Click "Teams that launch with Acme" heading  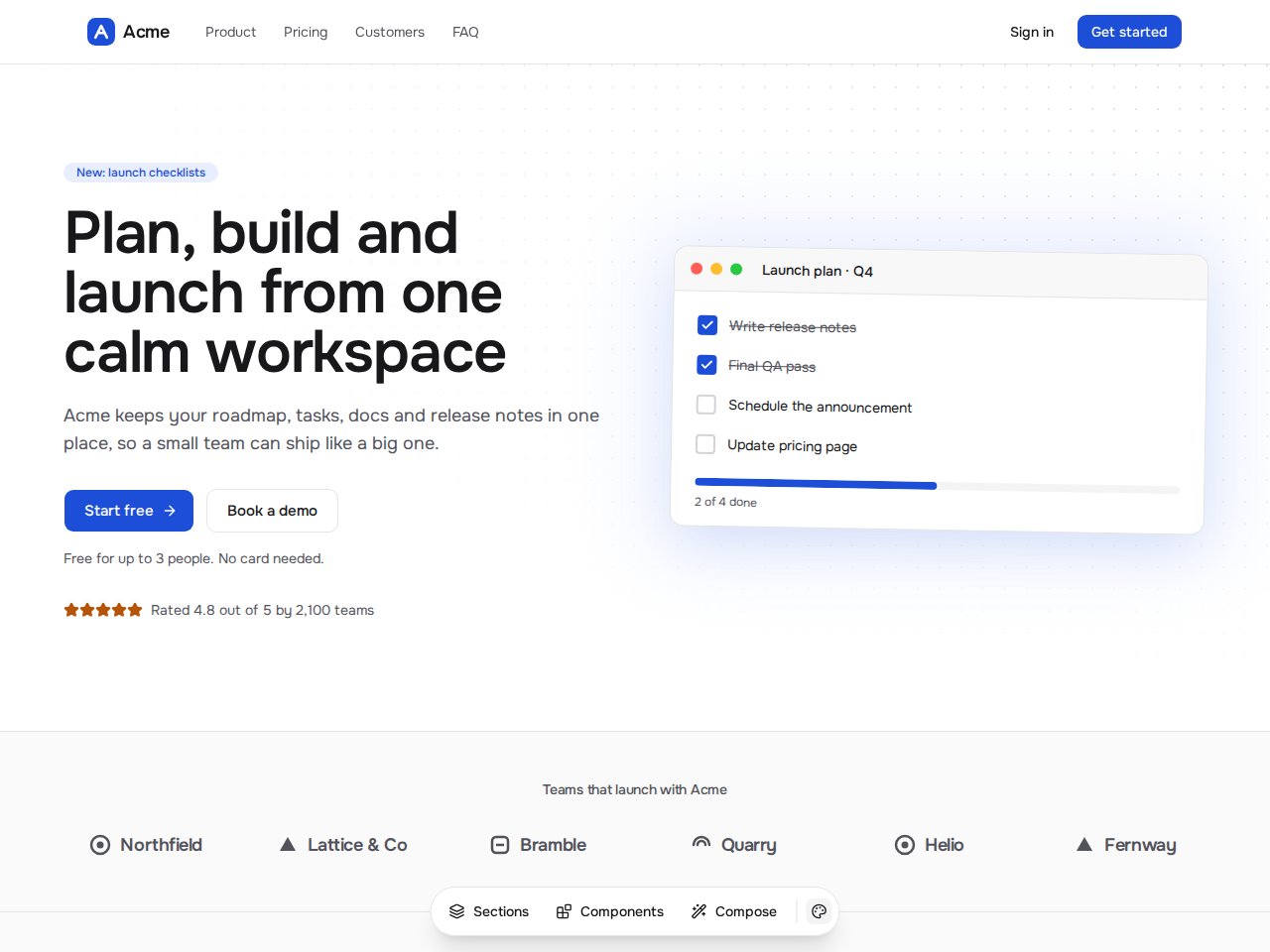[x=635, y=789]
